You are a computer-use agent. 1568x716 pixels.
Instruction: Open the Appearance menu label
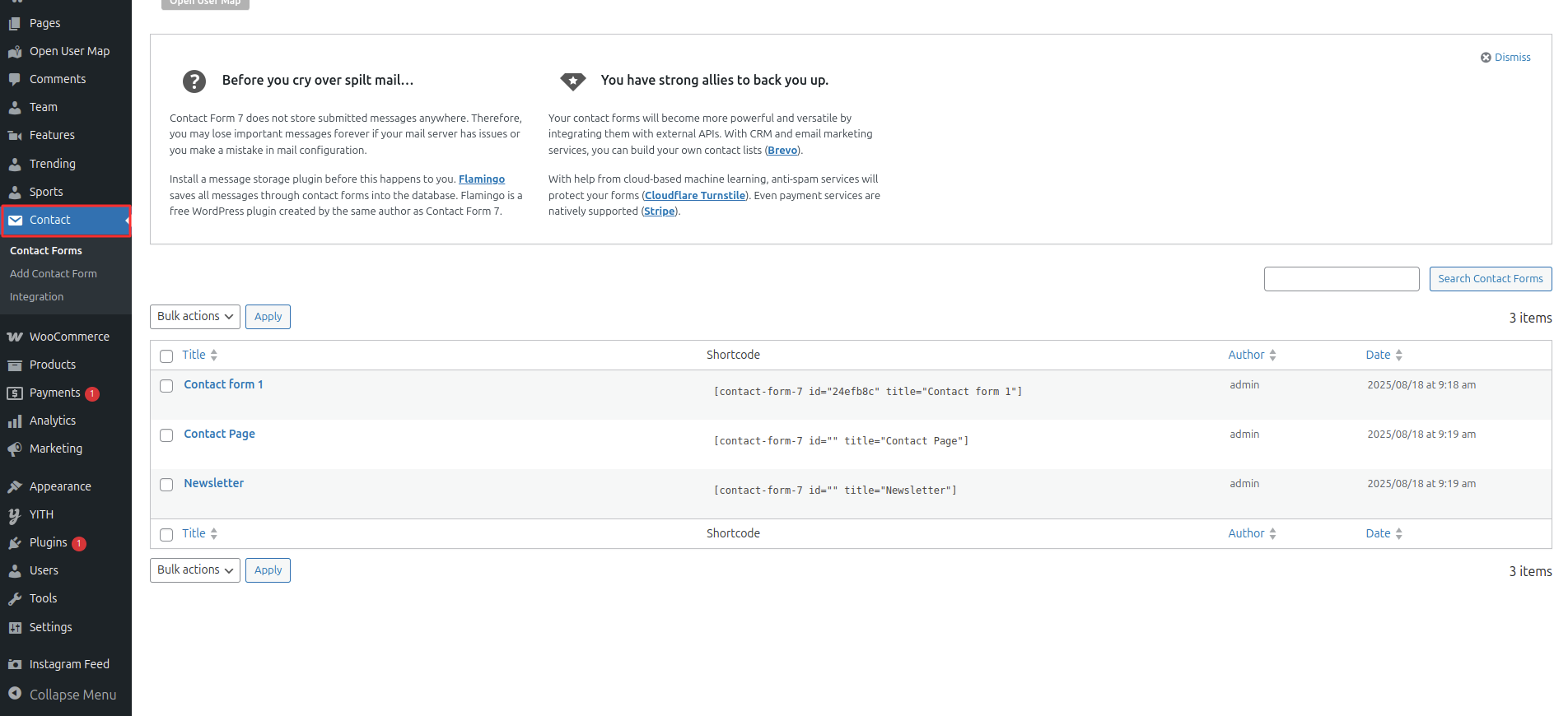tap(60, 486)
